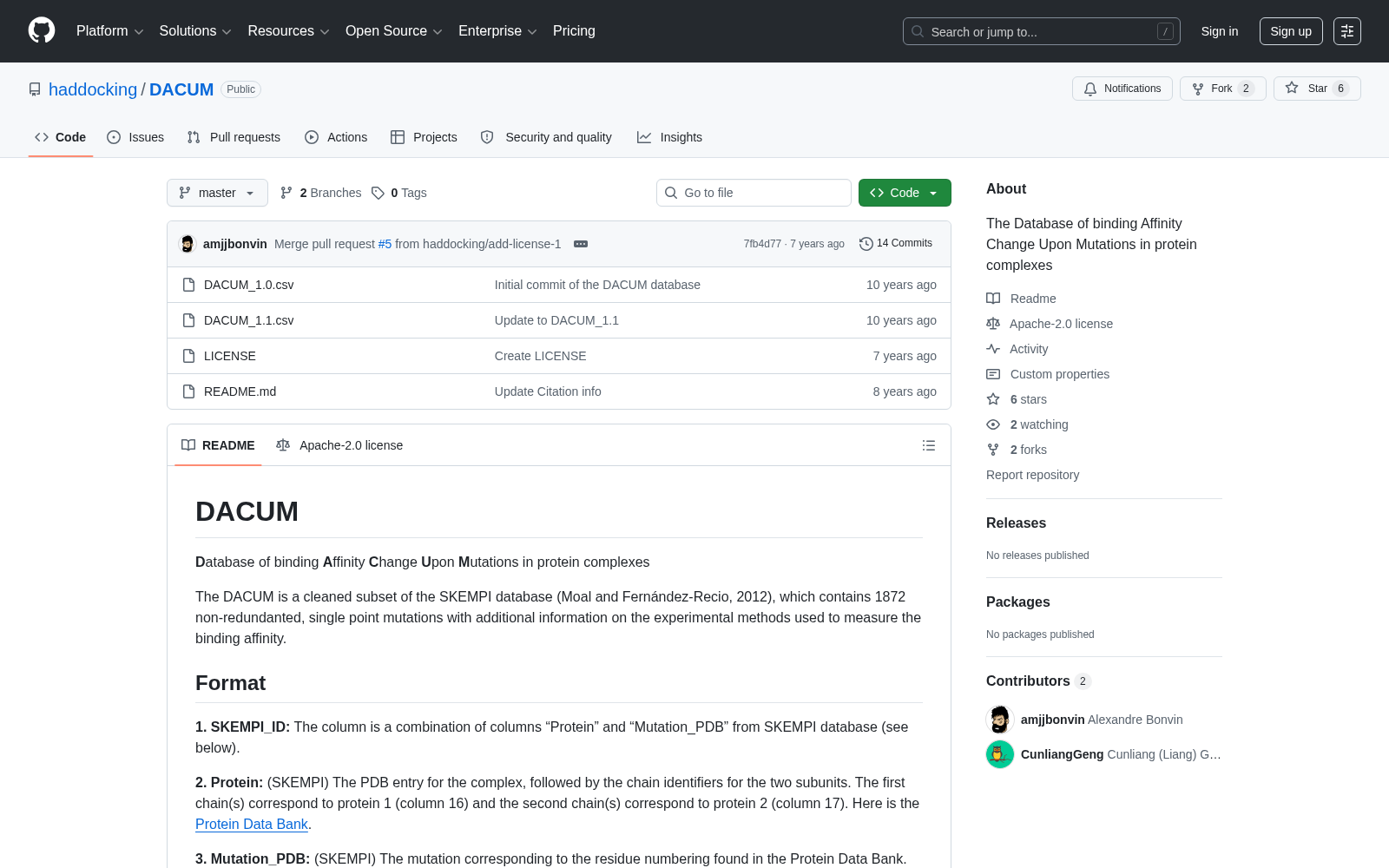Viewport: 1389px width, 868px height.
Task: Star the DACUM repository
Action: (x=1317, y=89)
